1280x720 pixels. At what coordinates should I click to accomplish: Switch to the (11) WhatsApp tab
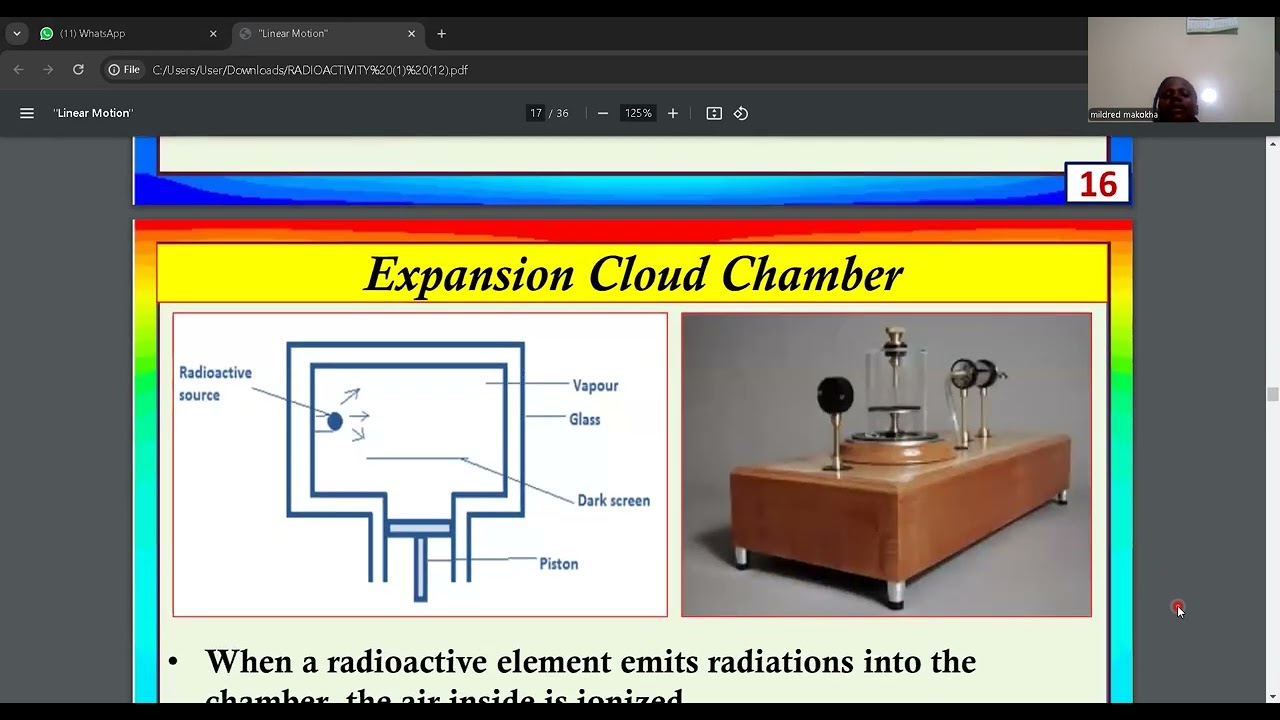coord(130,34)
